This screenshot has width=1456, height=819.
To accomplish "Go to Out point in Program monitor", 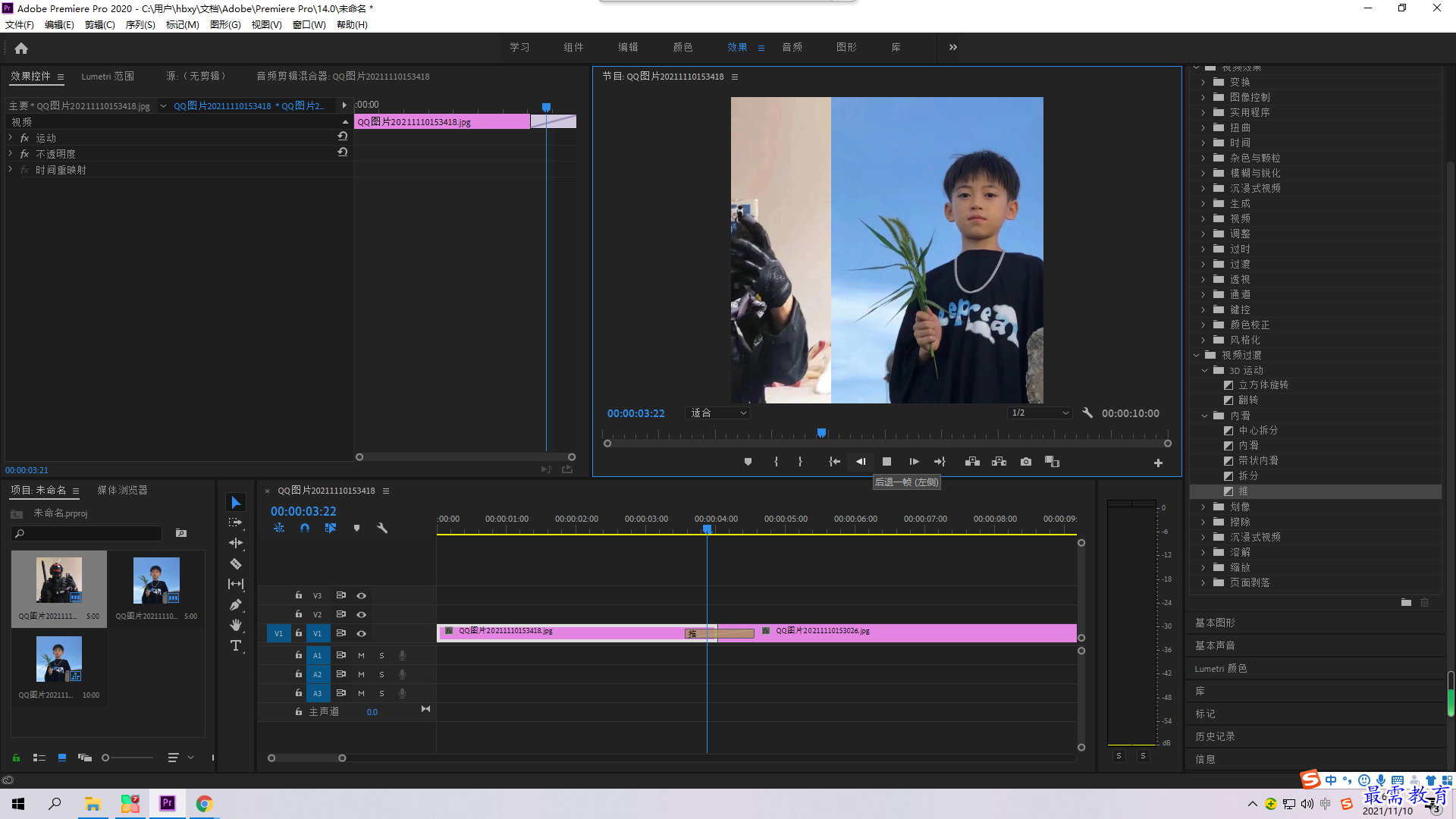I will click(x=940, y=462).
